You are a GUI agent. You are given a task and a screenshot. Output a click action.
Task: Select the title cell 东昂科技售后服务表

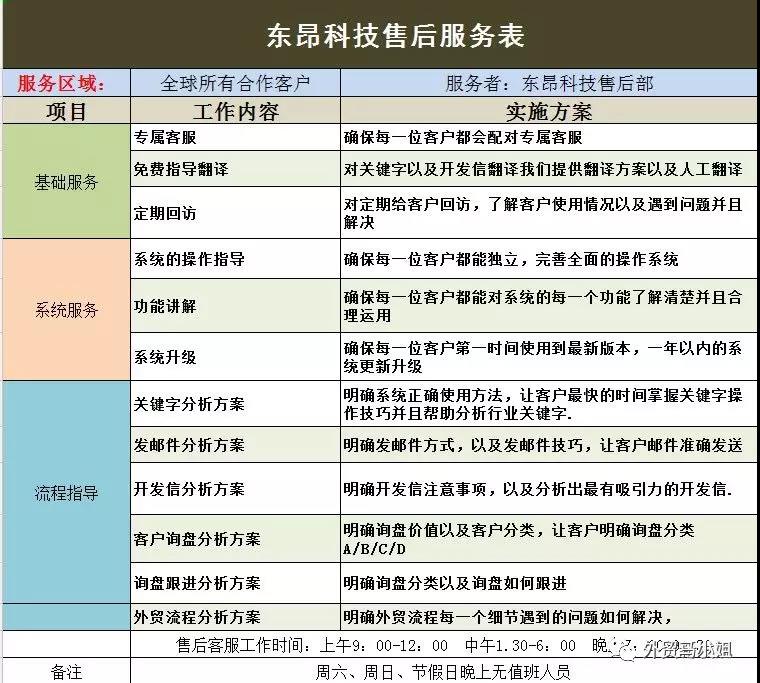click(380, 35)
